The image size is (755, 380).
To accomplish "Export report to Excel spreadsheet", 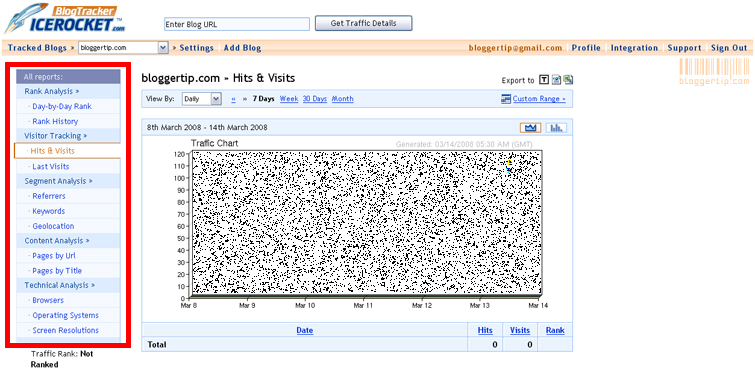I will (568, 80).
